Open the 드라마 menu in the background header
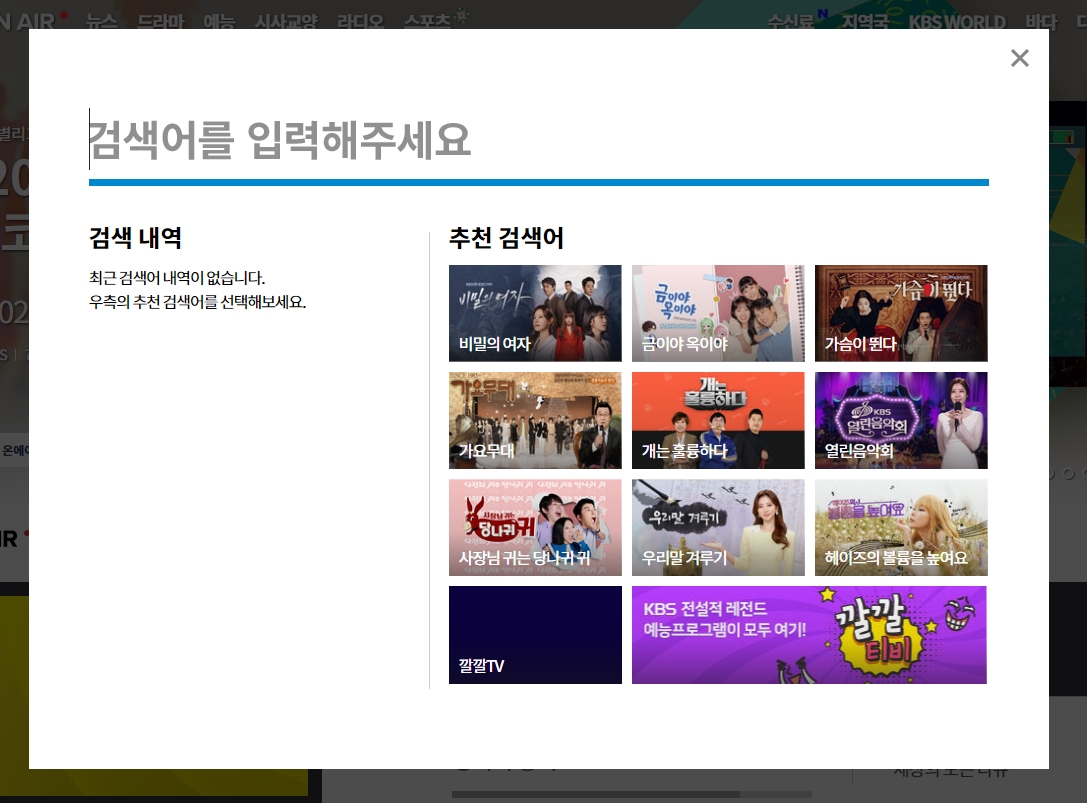Viewport: 1087px width, 803px height. coord(161,21)
